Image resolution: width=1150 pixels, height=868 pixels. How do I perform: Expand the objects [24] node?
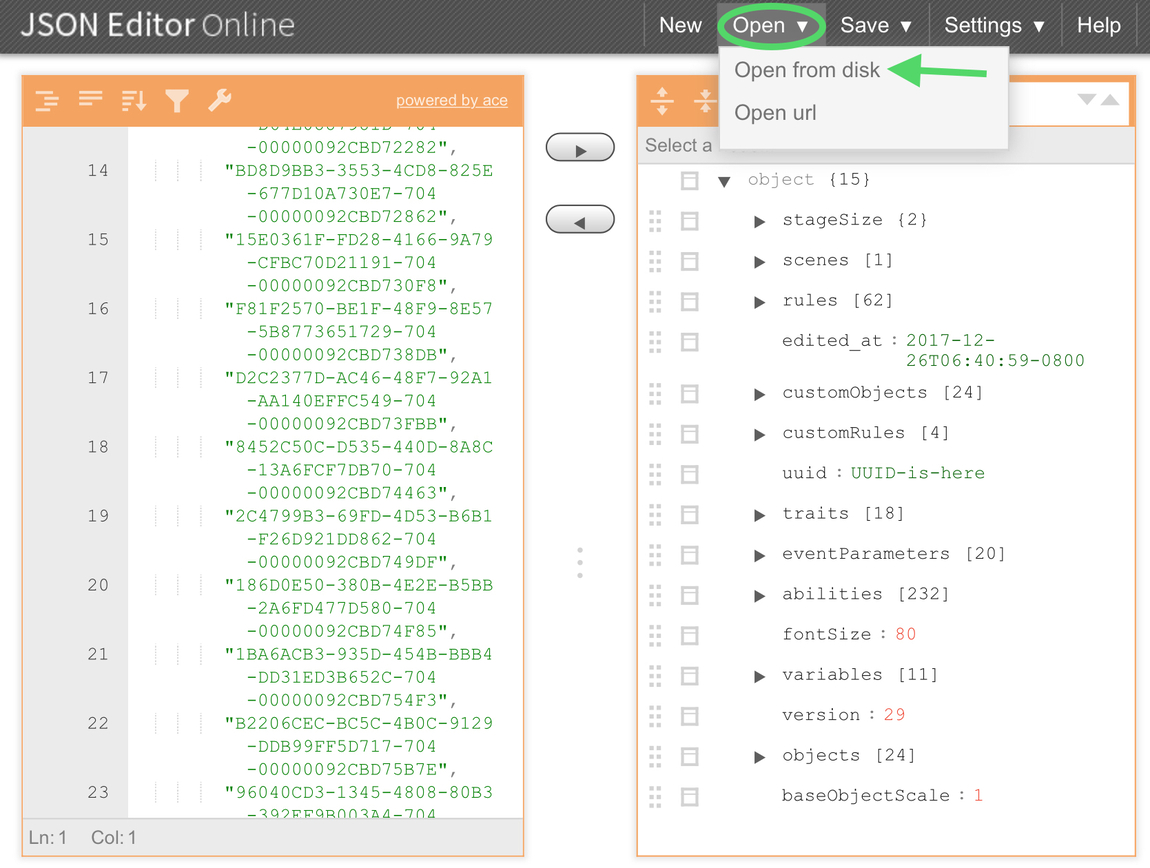tap(759, 758)
